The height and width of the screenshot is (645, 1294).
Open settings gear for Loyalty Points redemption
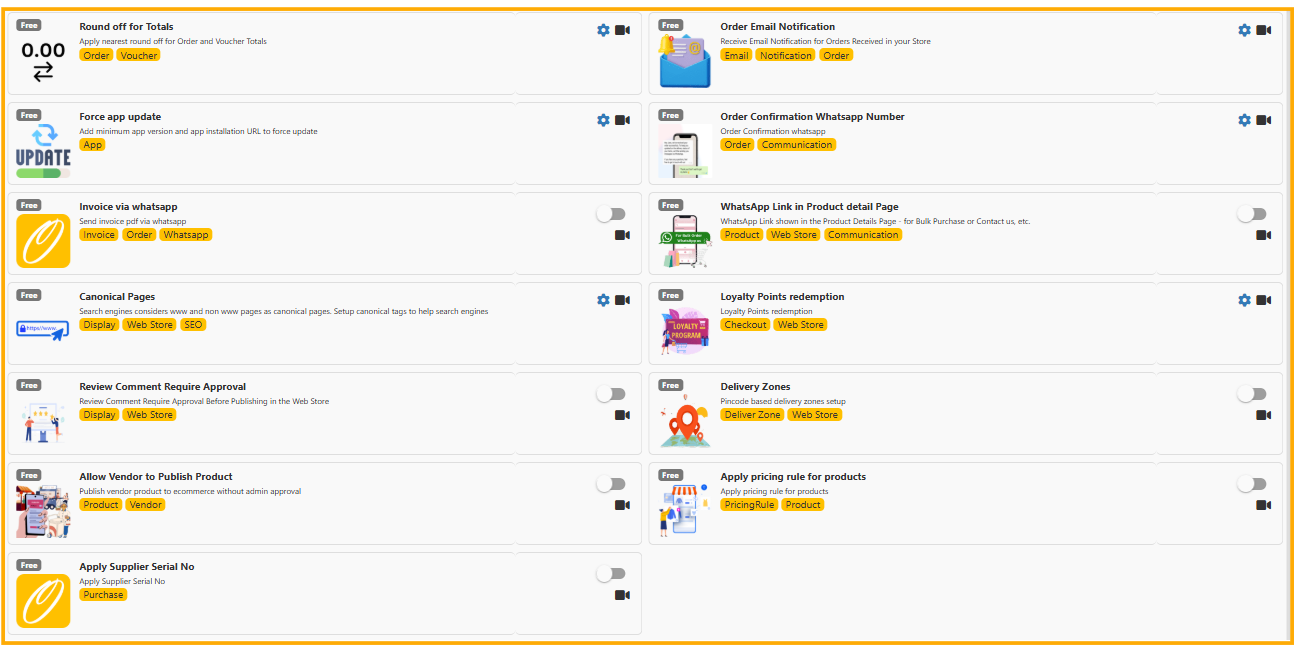click(x=1244, y=299)
